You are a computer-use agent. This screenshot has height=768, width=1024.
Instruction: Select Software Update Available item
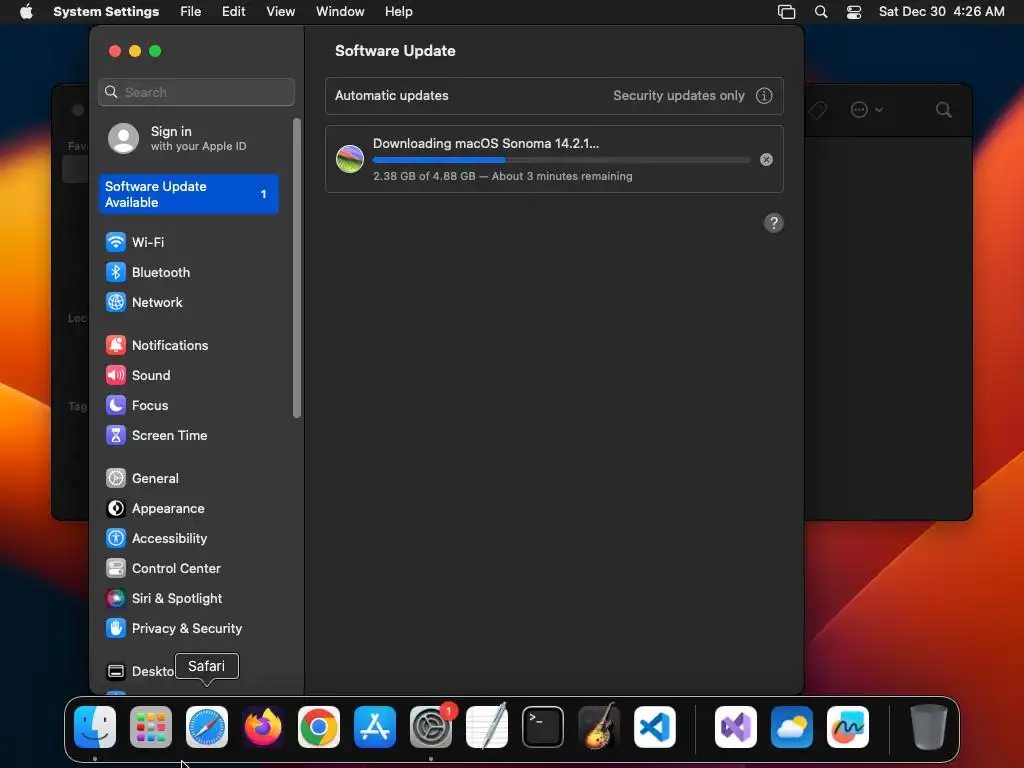189,195
